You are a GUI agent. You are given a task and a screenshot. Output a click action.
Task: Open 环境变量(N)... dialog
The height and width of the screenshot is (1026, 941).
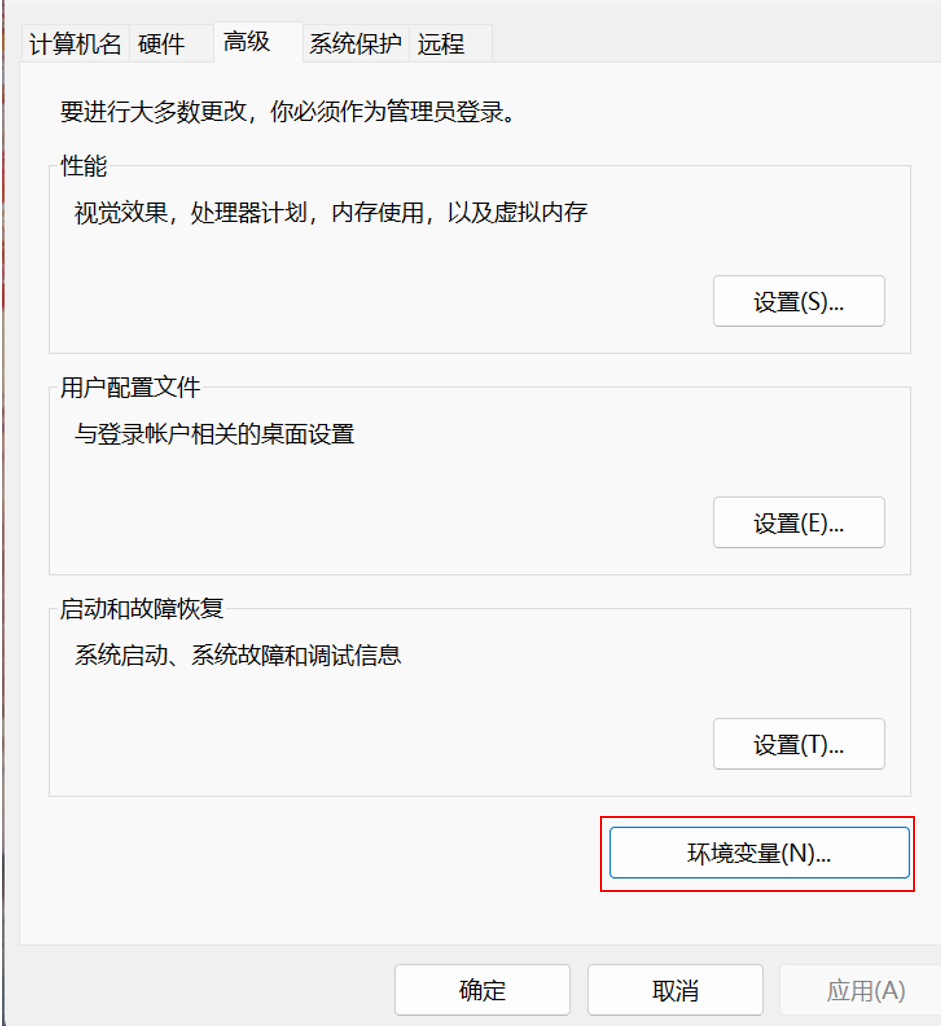pos(759,853)
